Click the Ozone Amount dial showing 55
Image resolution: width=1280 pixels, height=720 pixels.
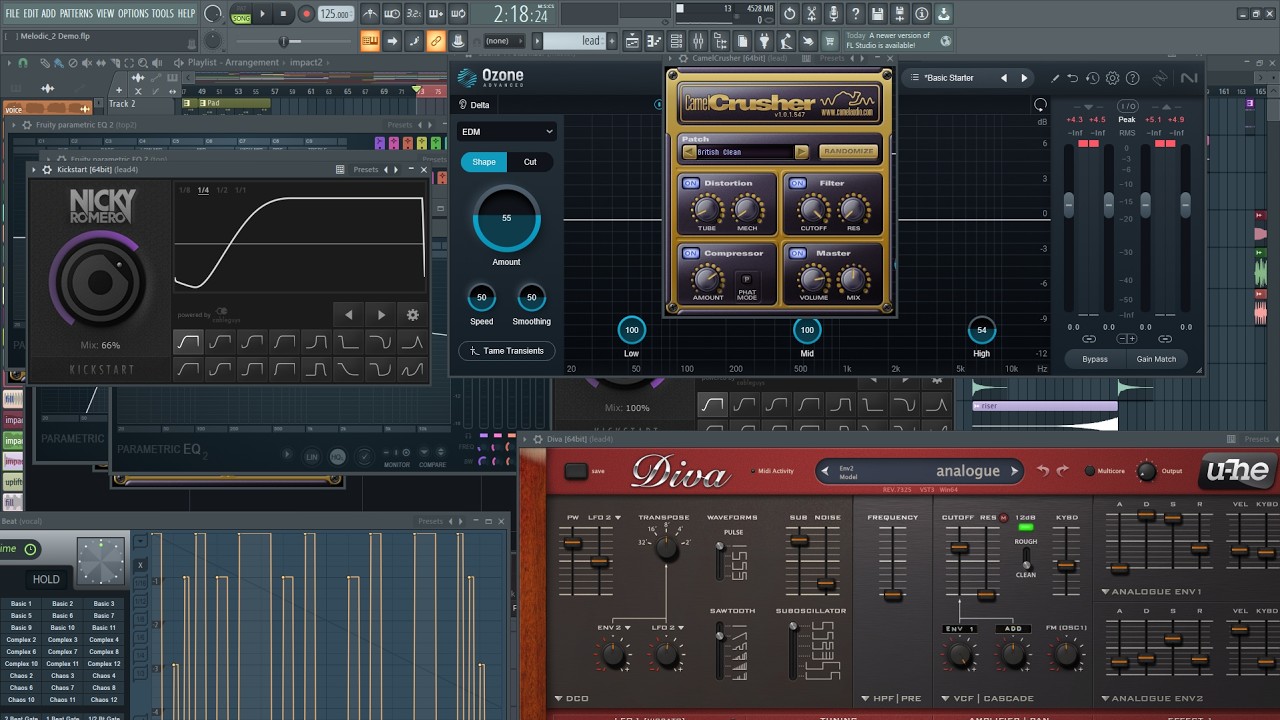(x=506, y=218)
